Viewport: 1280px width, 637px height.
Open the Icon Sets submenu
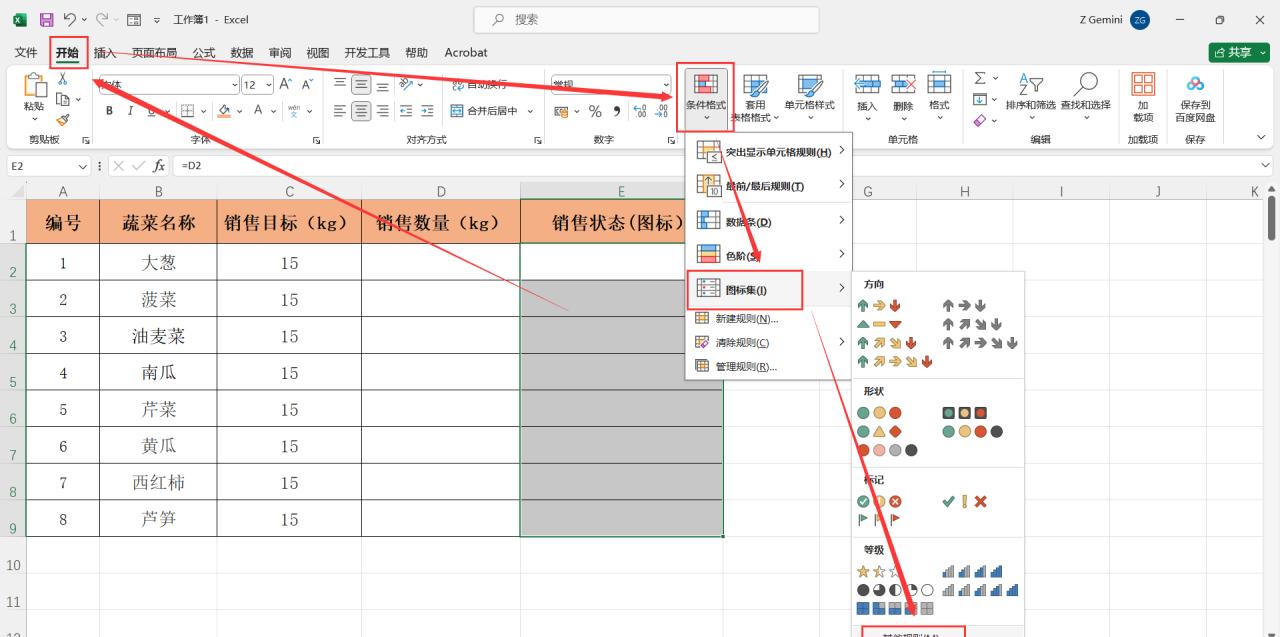click(x=769, y=290)
